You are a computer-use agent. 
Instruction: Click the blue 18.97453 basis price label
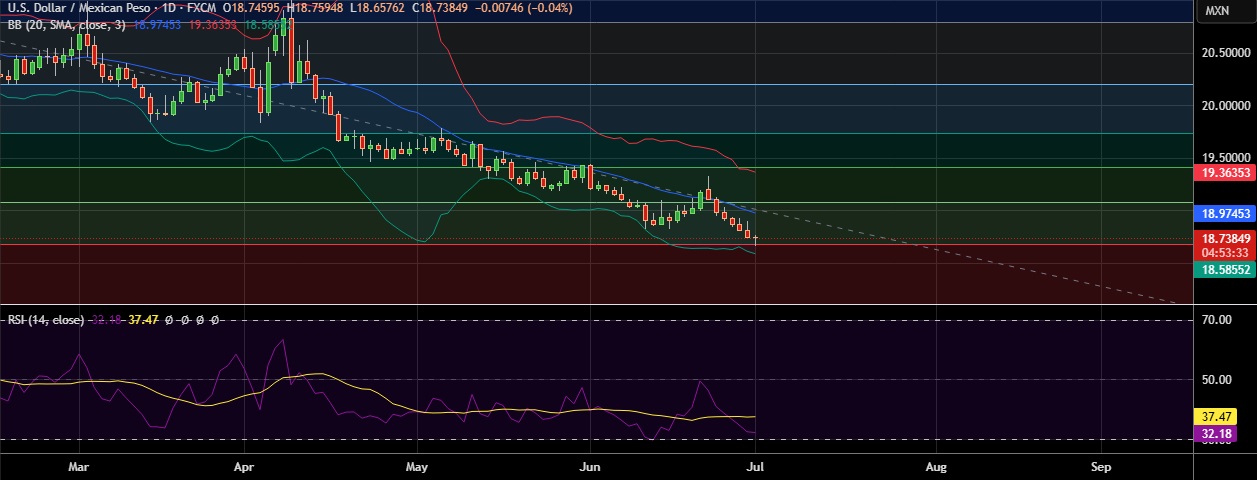(x=1225, y=214)
